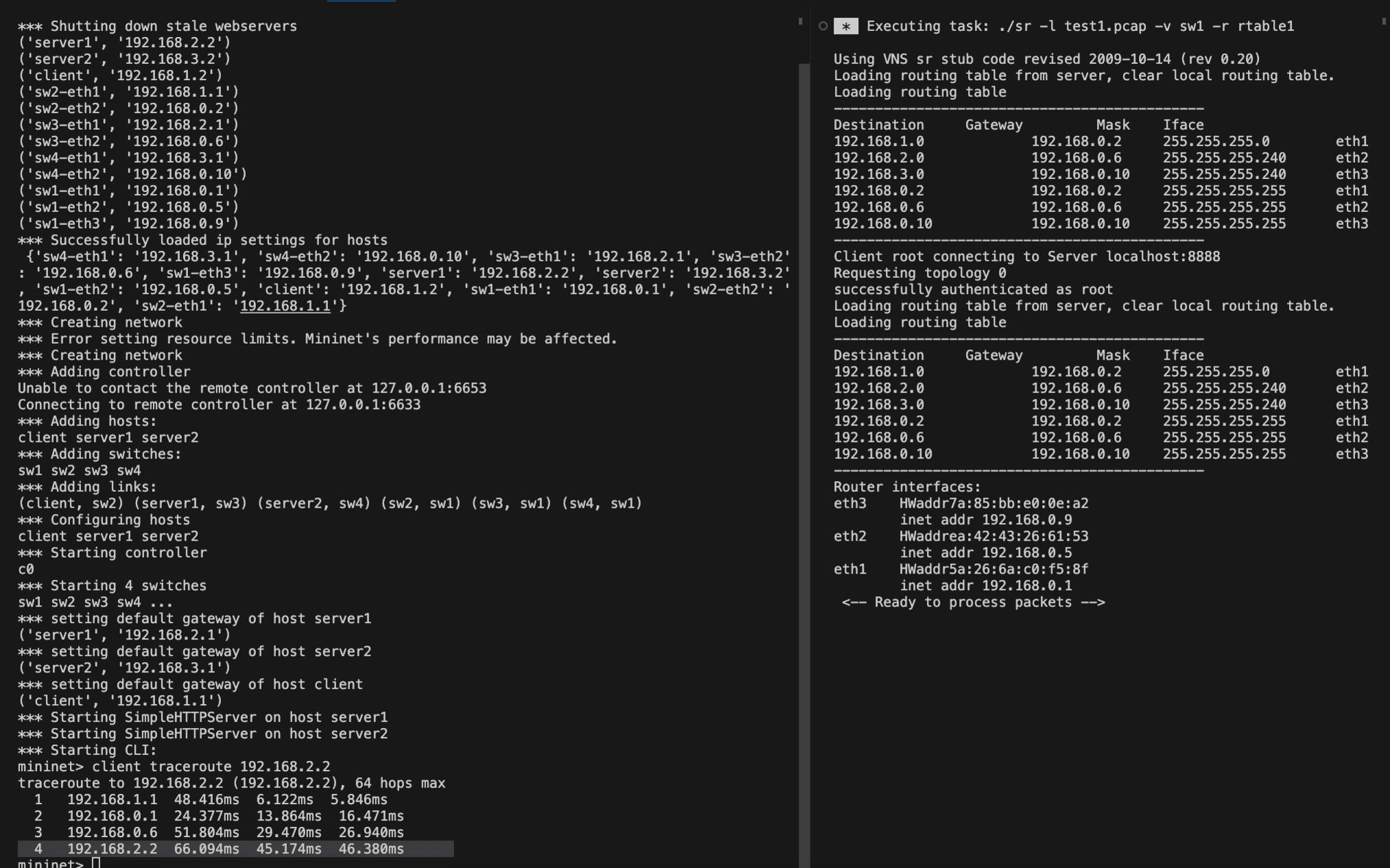Screen dimensions: 1390x868
Task: Click the 'Router interfaces:' line
Action: point(907,487)
